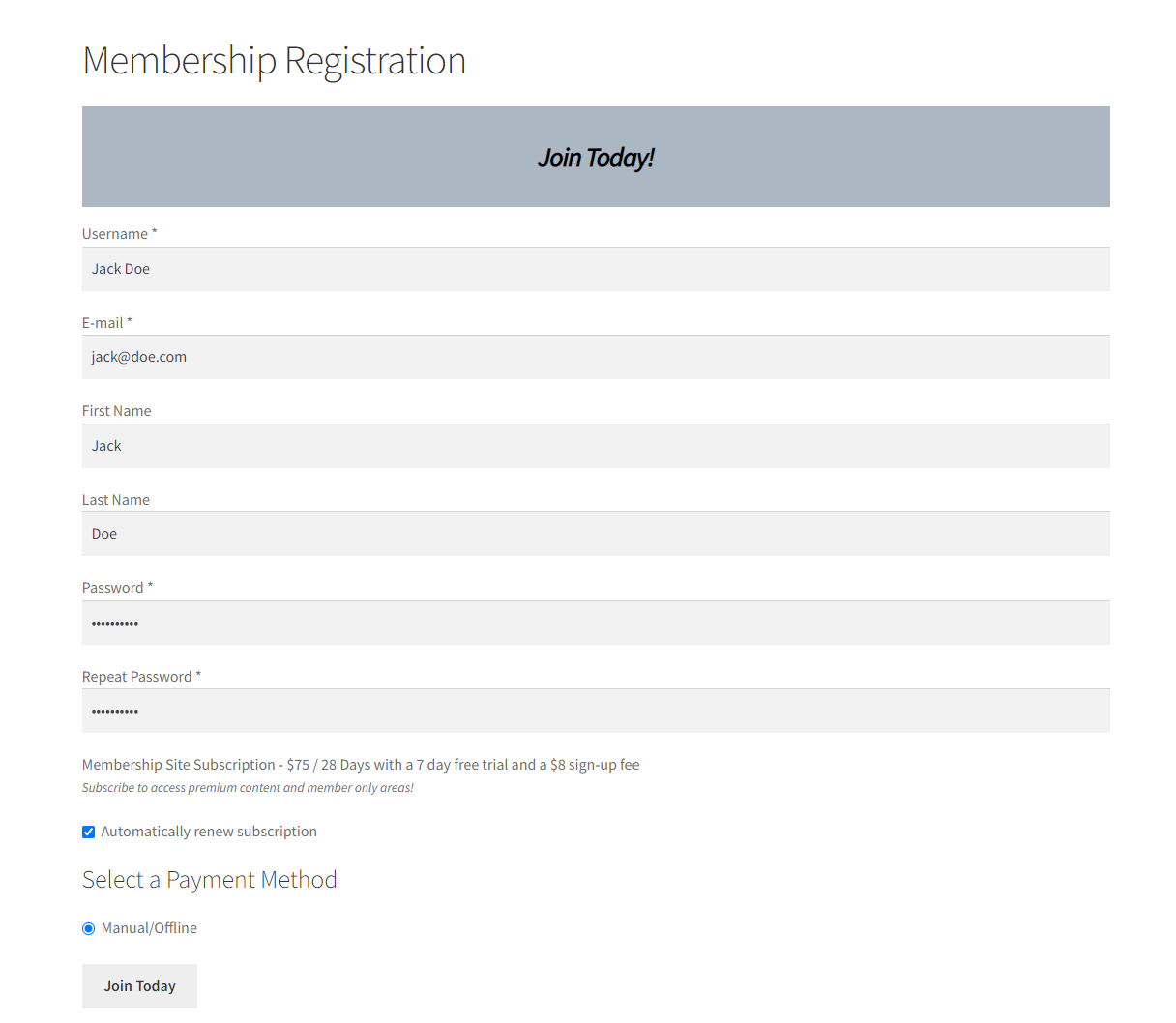Click the 'First Name' label text
Screen dimensions: 1176x1023
click(x=116, y=411)
